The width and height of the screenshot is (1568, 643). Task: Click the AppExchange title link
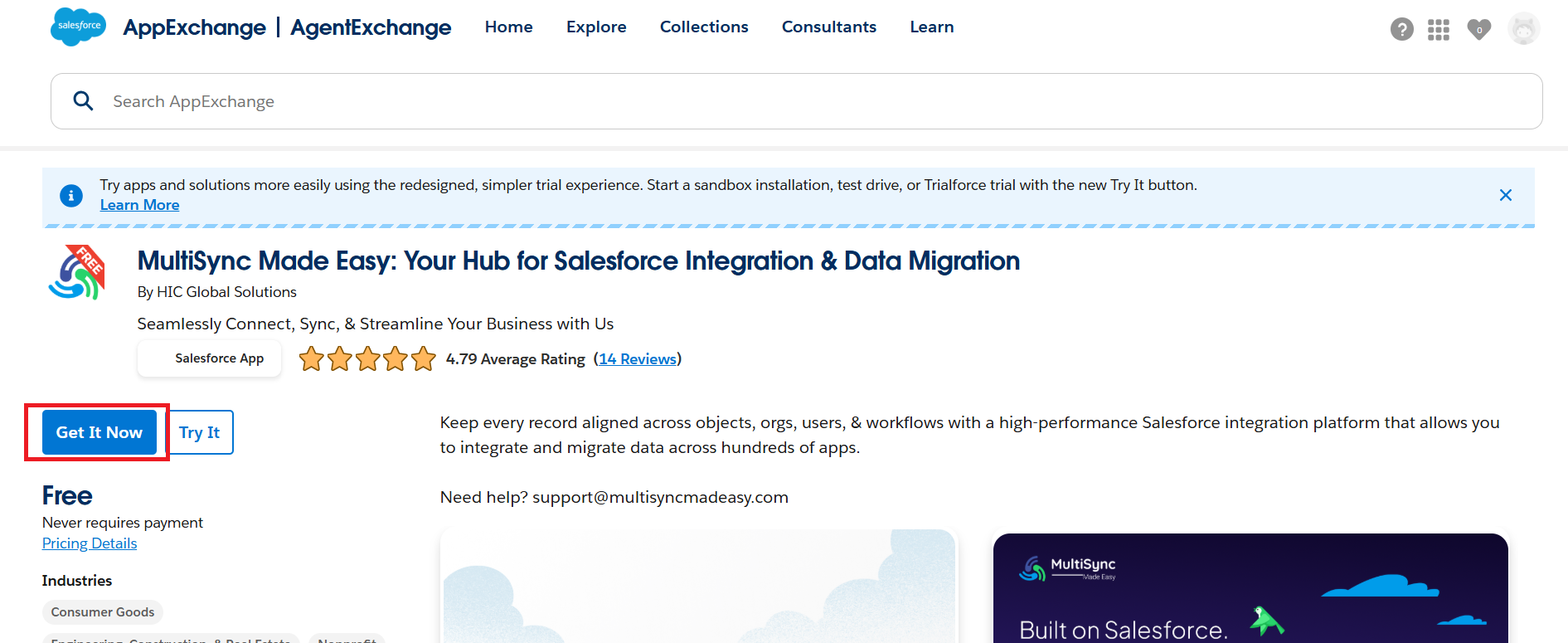(195, 27)
